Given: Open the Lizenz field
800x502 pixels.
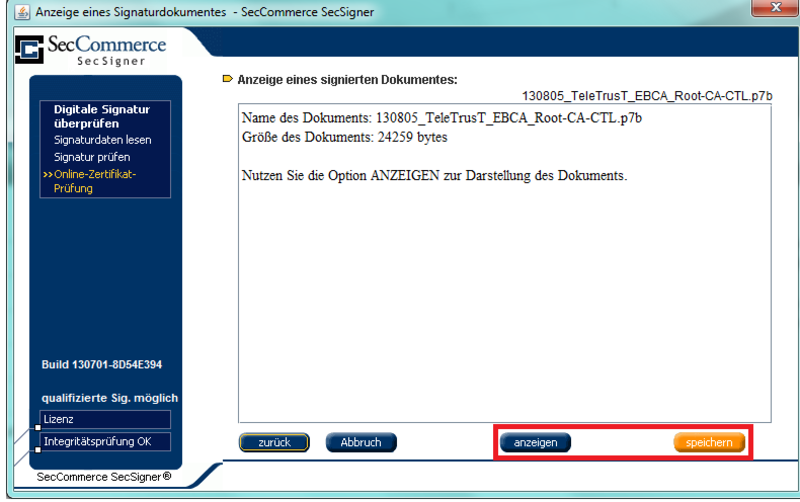Looking at the screenshot, I should pyautogui.click(x=105, y=419).
